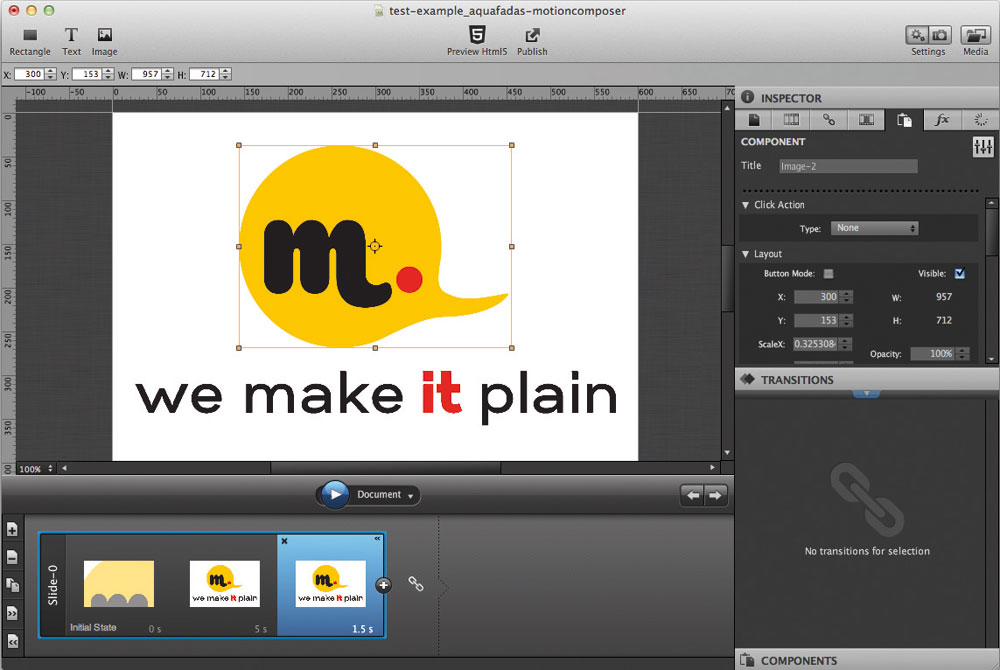
Task: Collapse the Layout section
Action: tap(746, 254)
